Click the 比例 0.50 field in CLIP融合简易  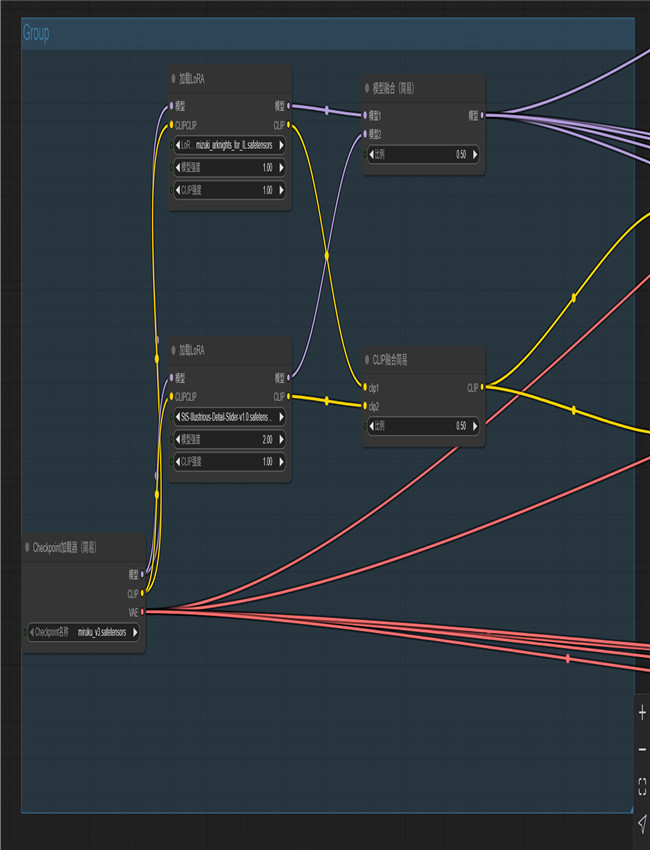tap(422, 426)
